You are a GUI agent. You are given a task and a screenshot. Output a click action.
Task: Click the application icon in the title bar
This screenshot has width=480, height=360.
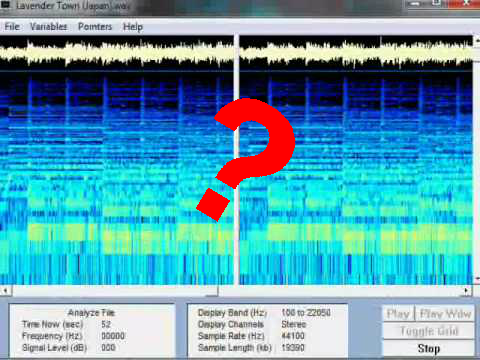point(5,5)
